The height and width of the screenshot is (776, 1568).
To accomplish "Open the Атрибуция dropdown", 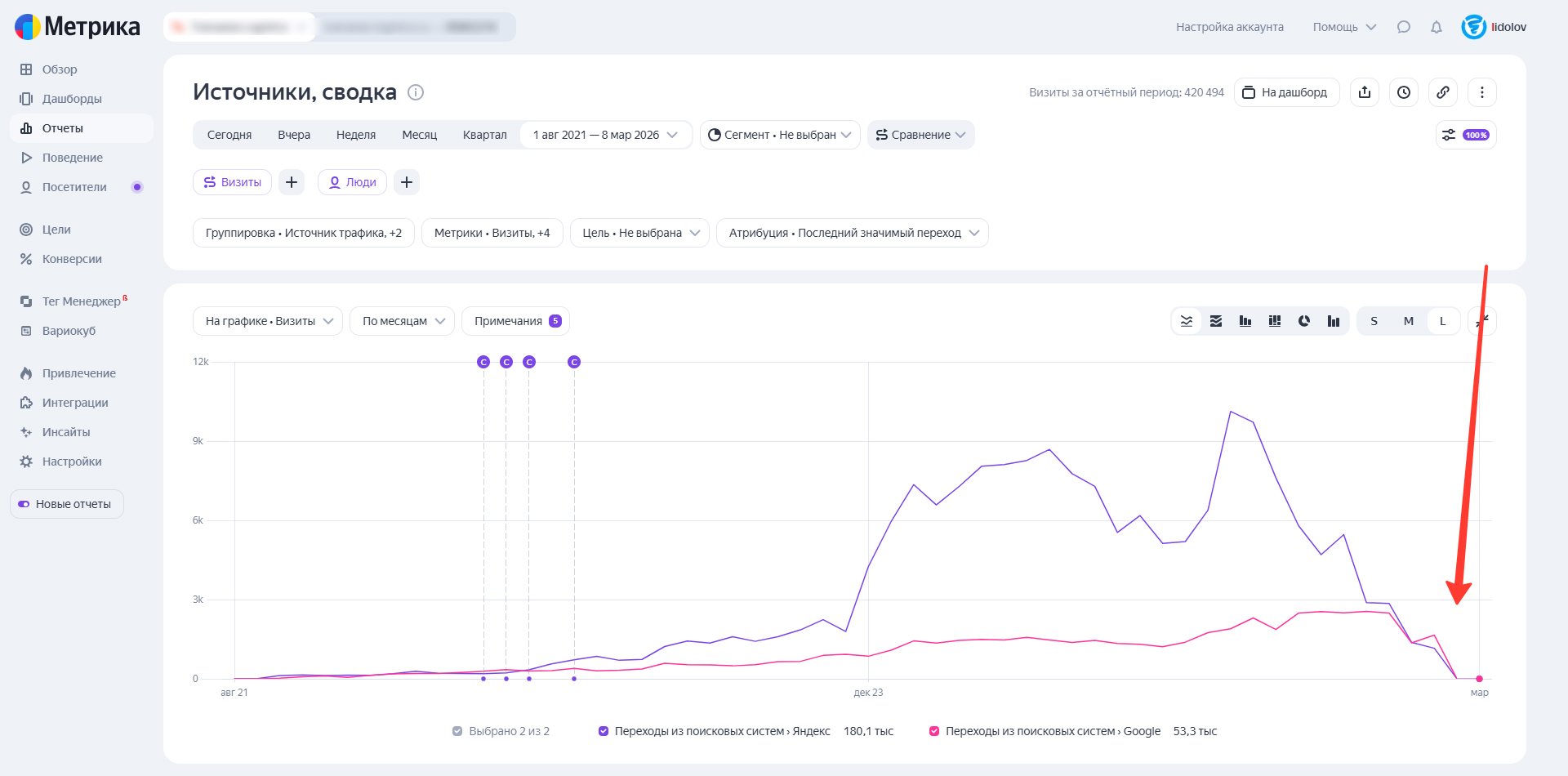I will coord(852,233).
